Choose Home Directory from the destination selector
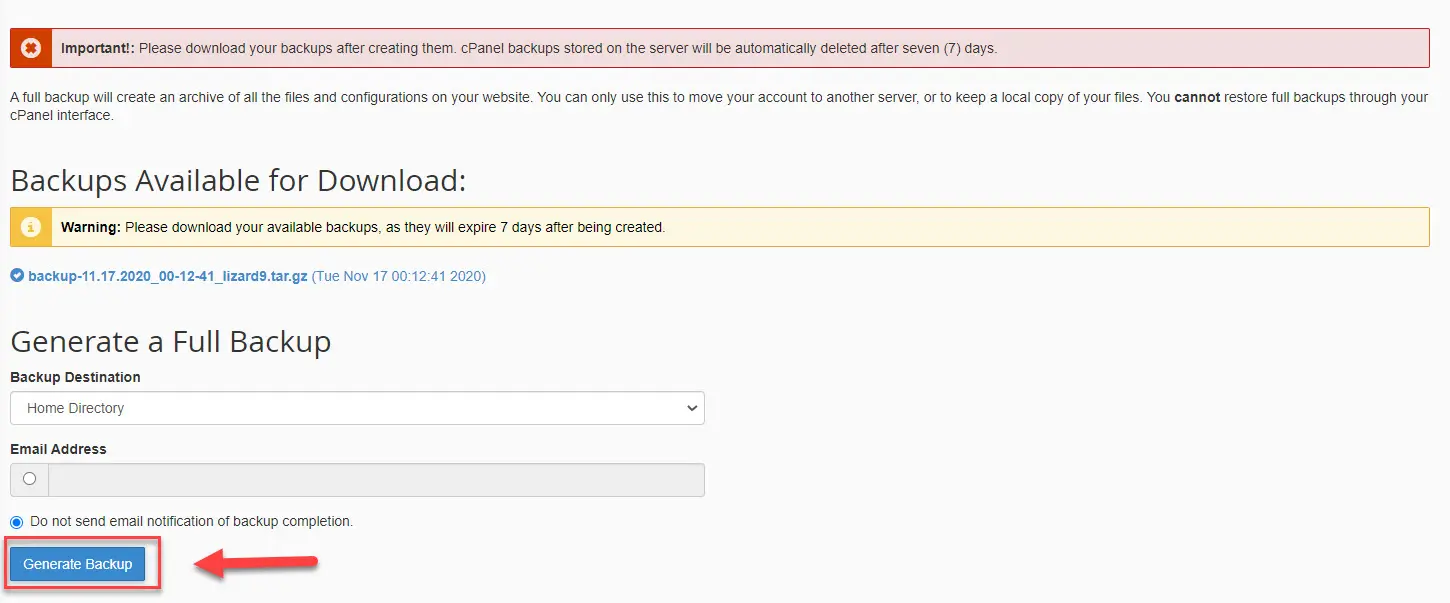The image size is (1450, 603). point(357,408)
